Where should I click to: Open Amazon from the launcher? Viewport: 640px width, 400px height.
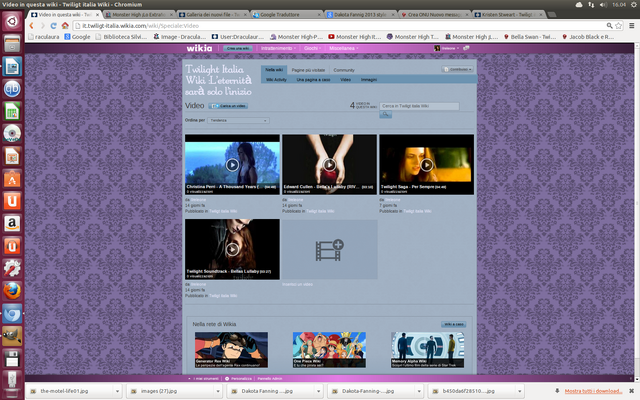[x=12, y=223]
